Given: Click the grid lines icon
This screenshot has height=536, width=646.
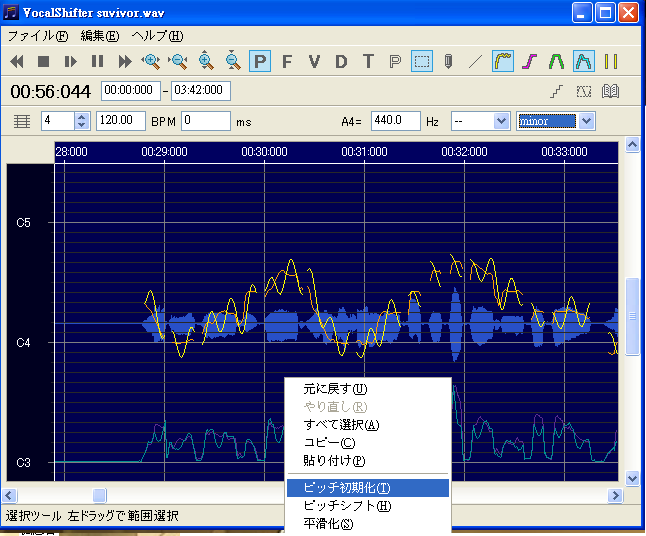Looking at the screenshot, I should point(22,122).
